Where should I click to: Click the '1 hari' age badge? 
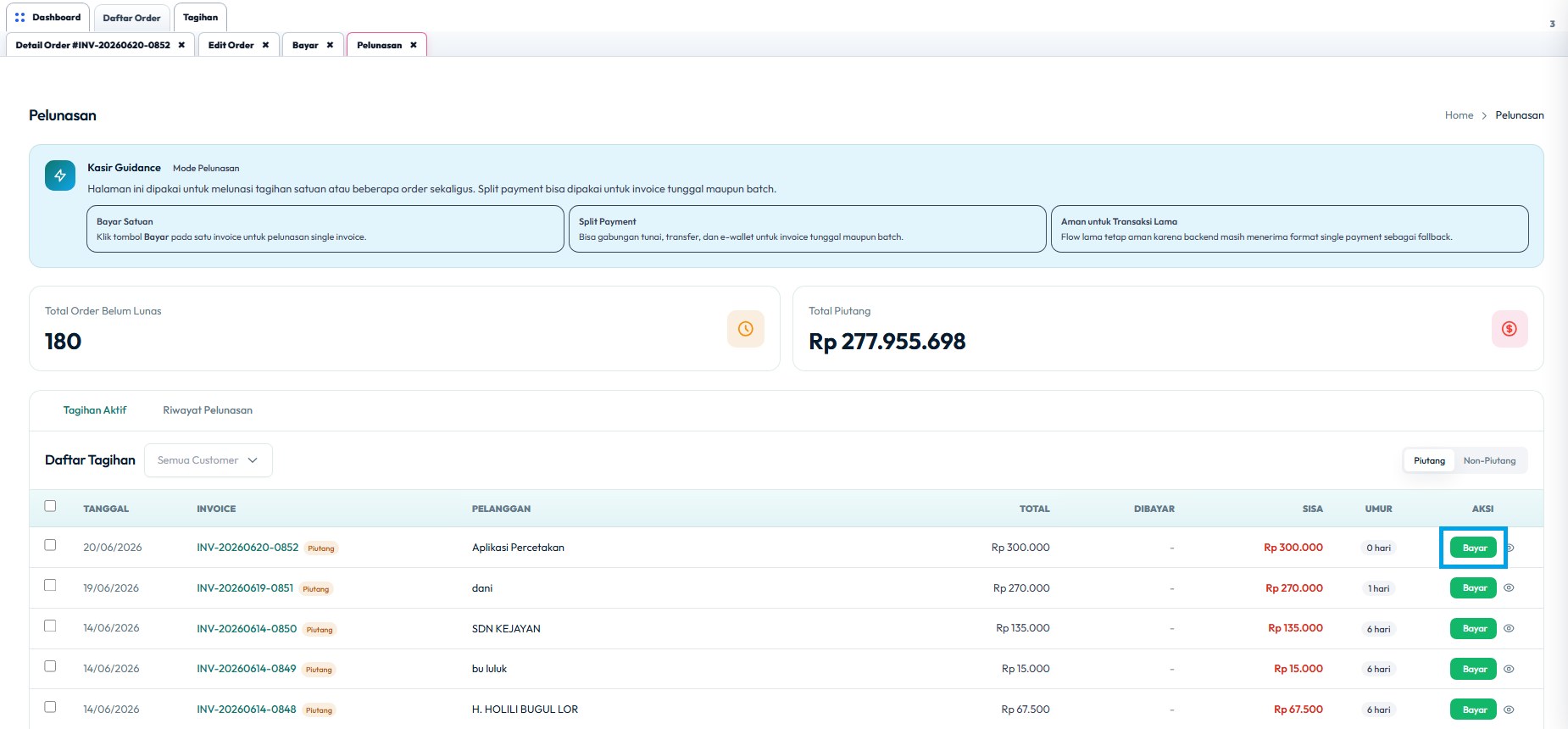coord(1378,588)
